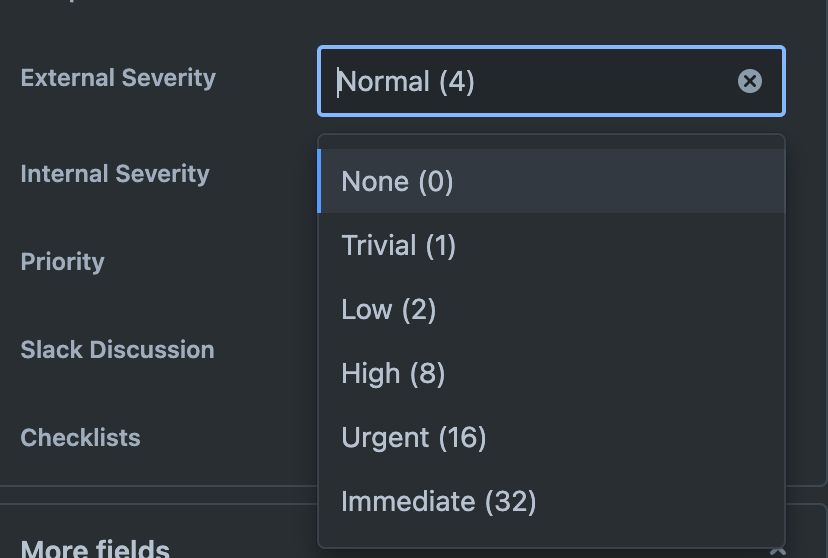Screen dimensions: 828x558
Task: Click the Checklists field label
Action: click(81, 438)
